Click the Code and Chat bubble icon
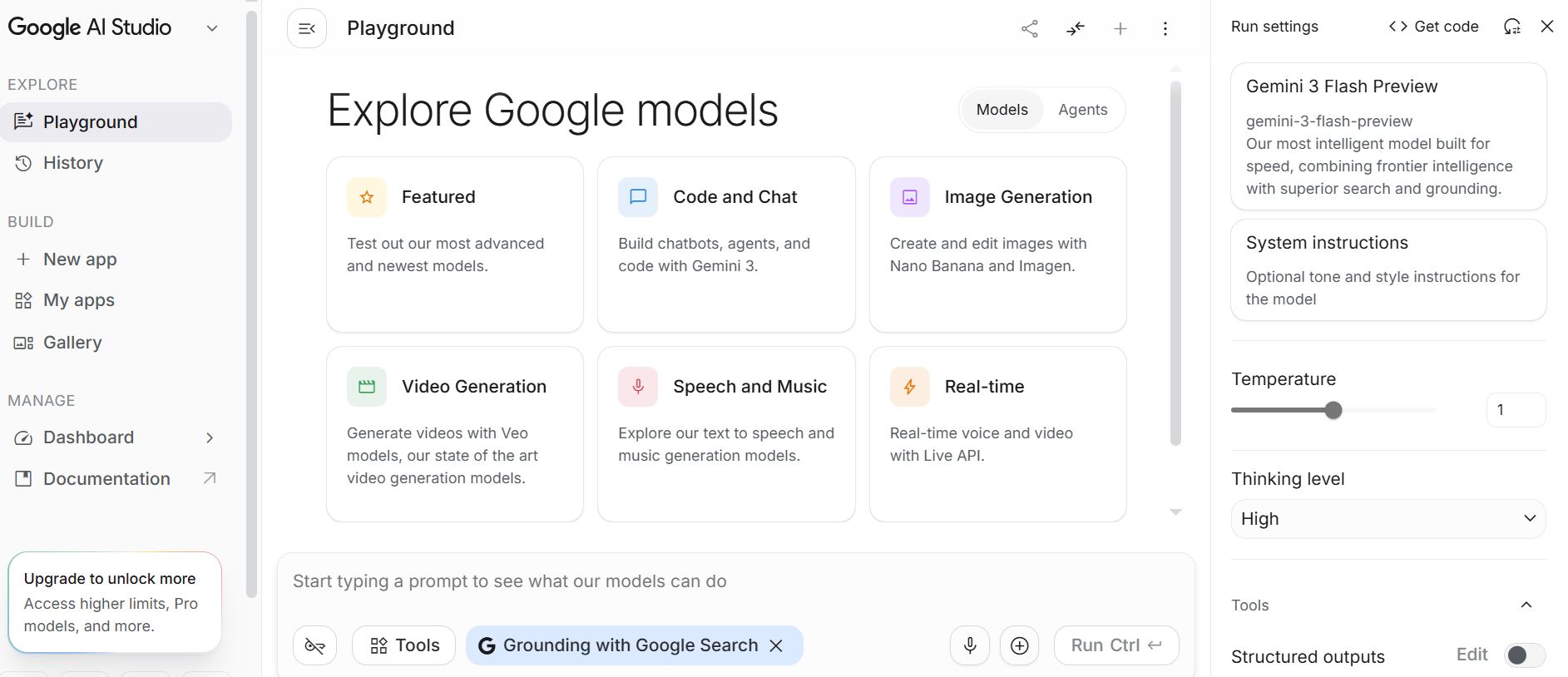Screen dimensions: 1568x677 click(x=638, y=197)
